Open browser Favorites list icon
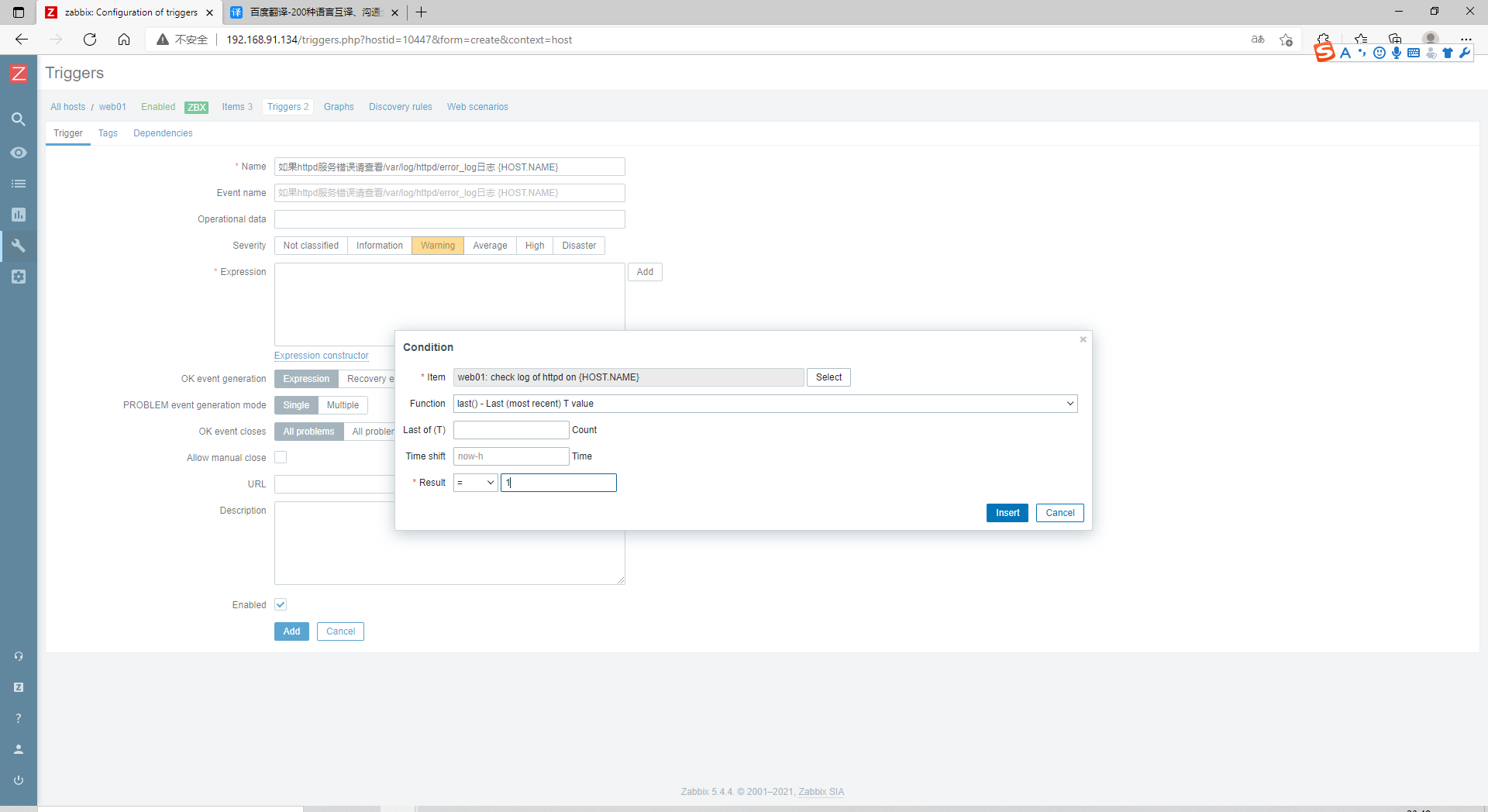The image size is (1488, 812). tap(1361, 38)
